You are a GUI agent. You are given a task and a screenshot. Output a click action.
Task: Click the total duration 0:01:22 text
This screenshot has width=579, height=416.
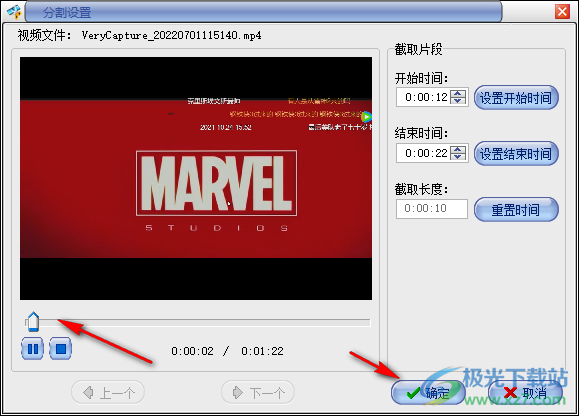pyautogui.click(x=262, y=351)
